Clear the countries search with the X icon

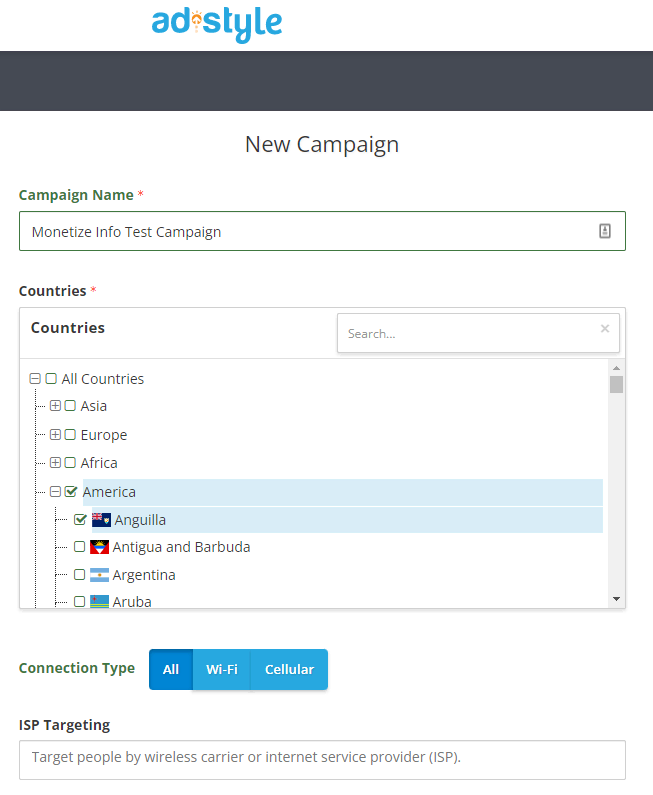[x=605, y=329]
